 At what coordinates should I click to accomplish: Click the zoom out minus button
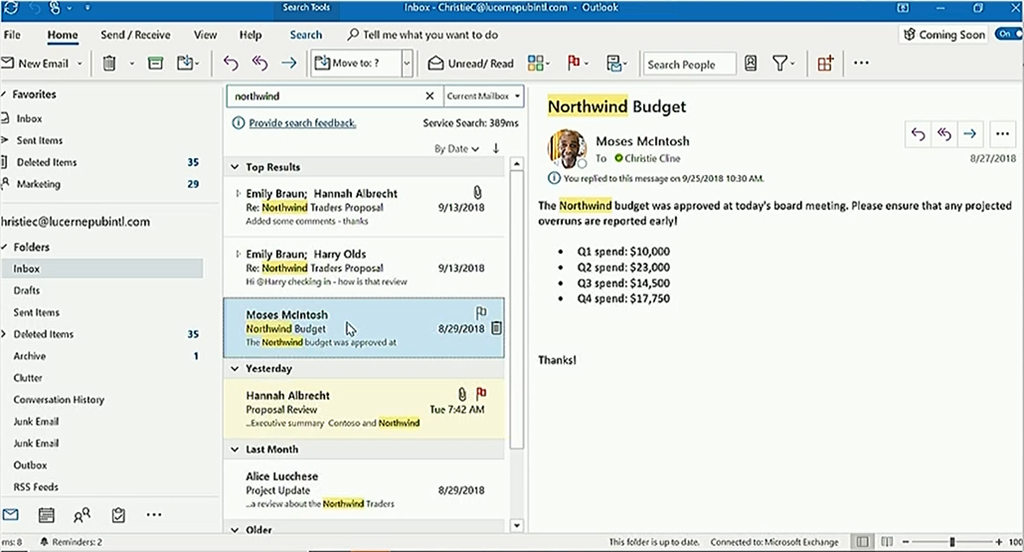click(906, 542)
